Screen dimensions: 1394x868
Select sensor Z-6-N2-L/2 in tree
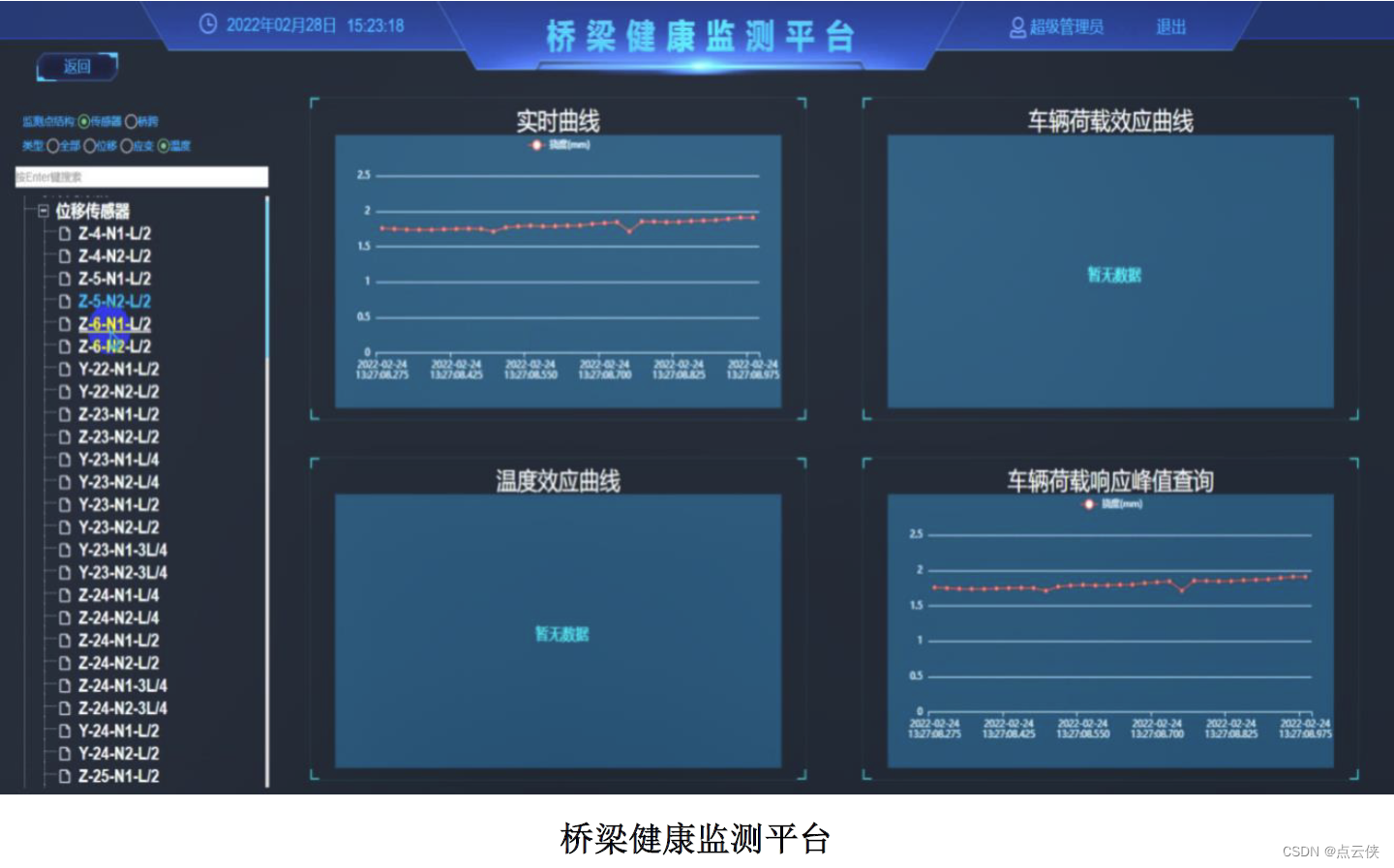(114, 346)
